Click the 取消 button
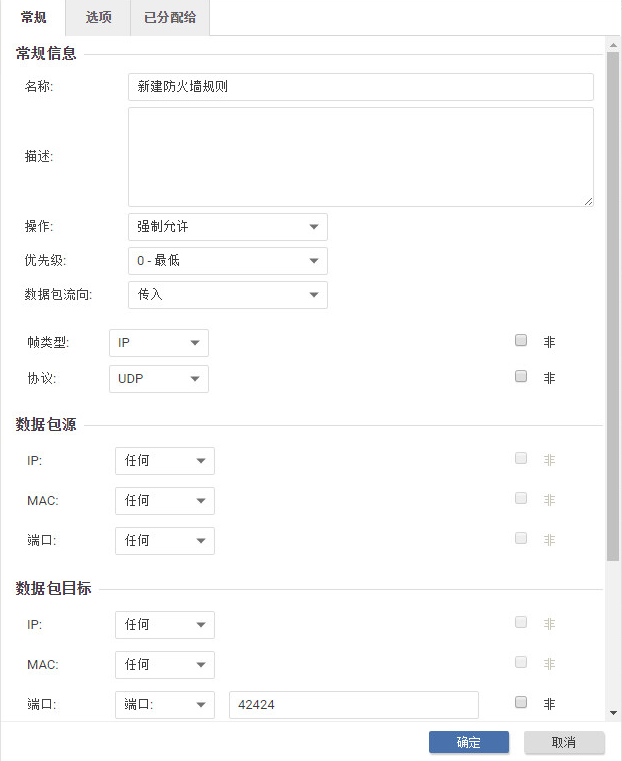622x761 pixels. [564, 742]
